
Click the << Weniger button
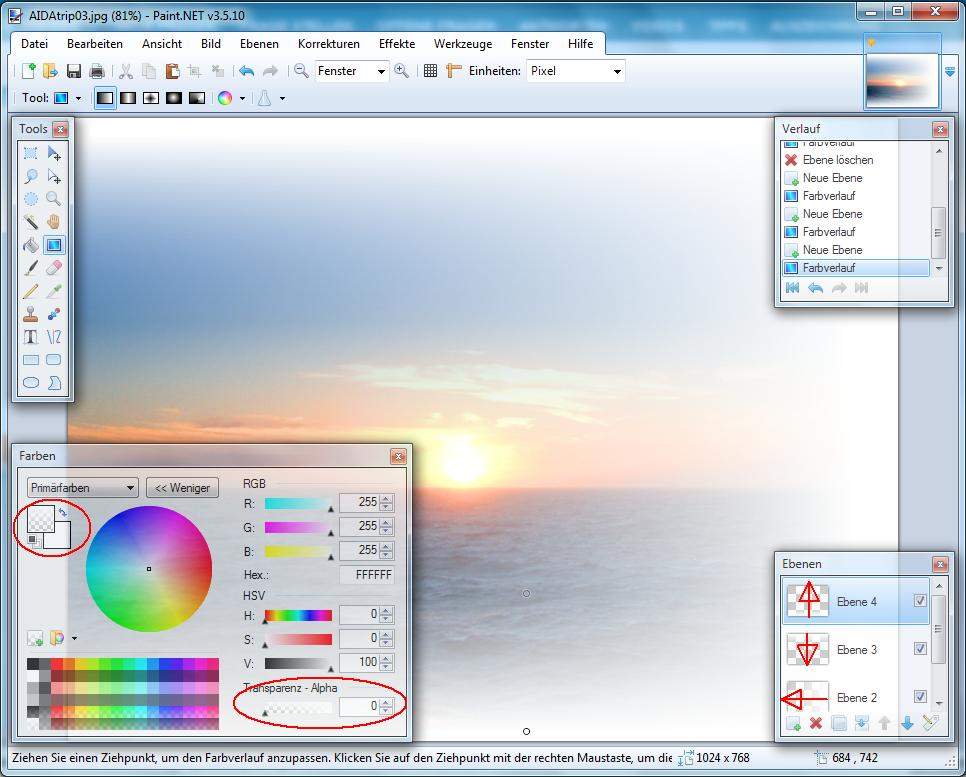182,488
